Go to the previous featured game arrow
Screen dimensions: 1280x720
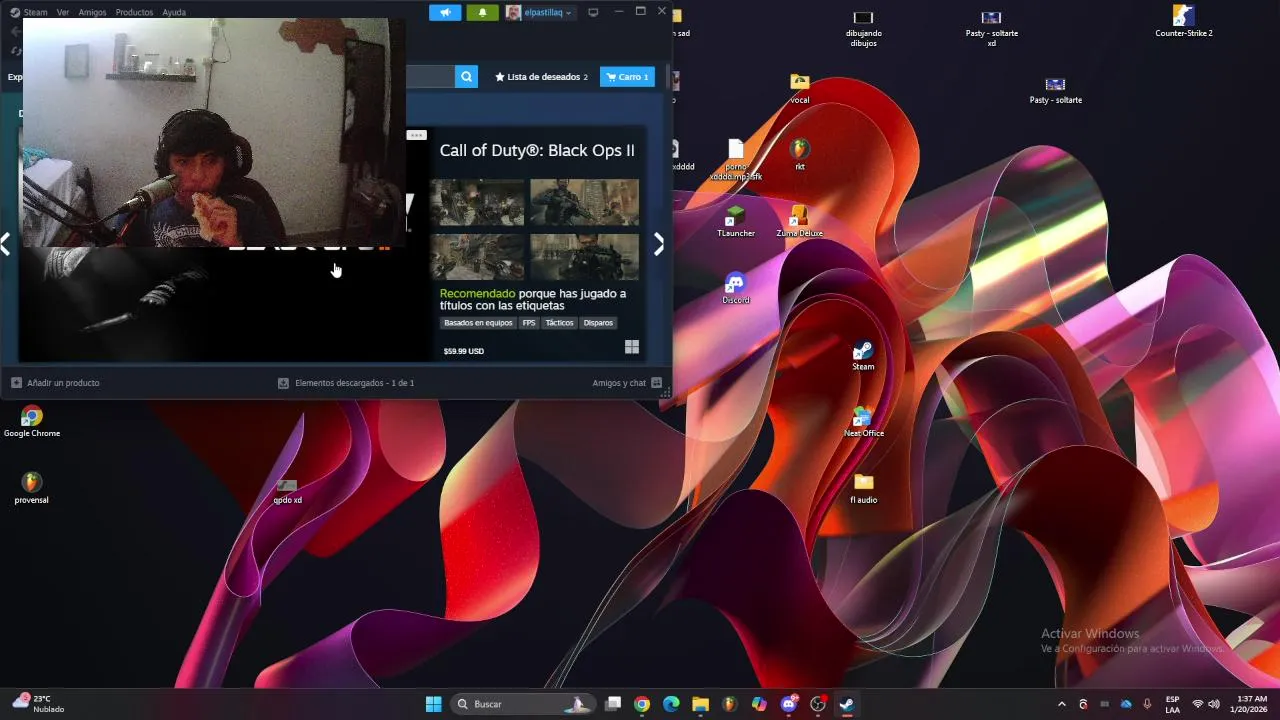pos(6,244)
